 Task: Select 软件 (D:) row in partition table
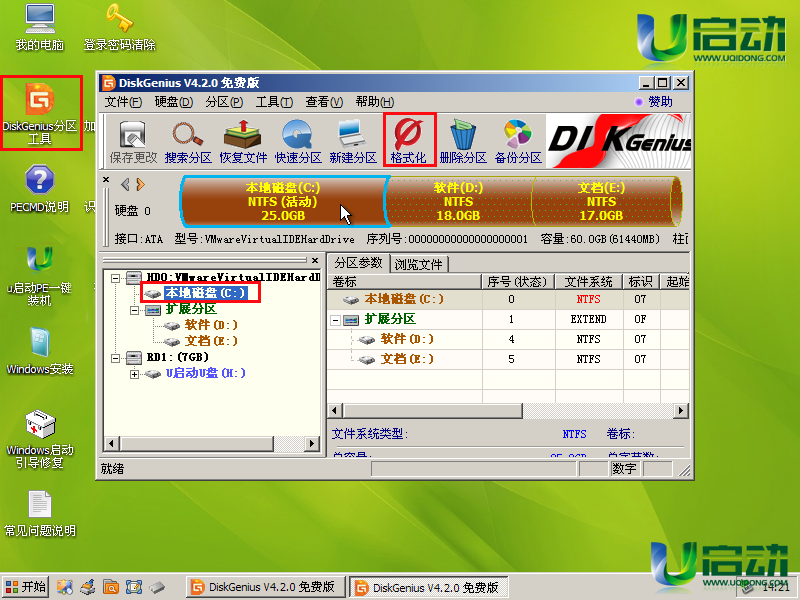click(508, 340)
